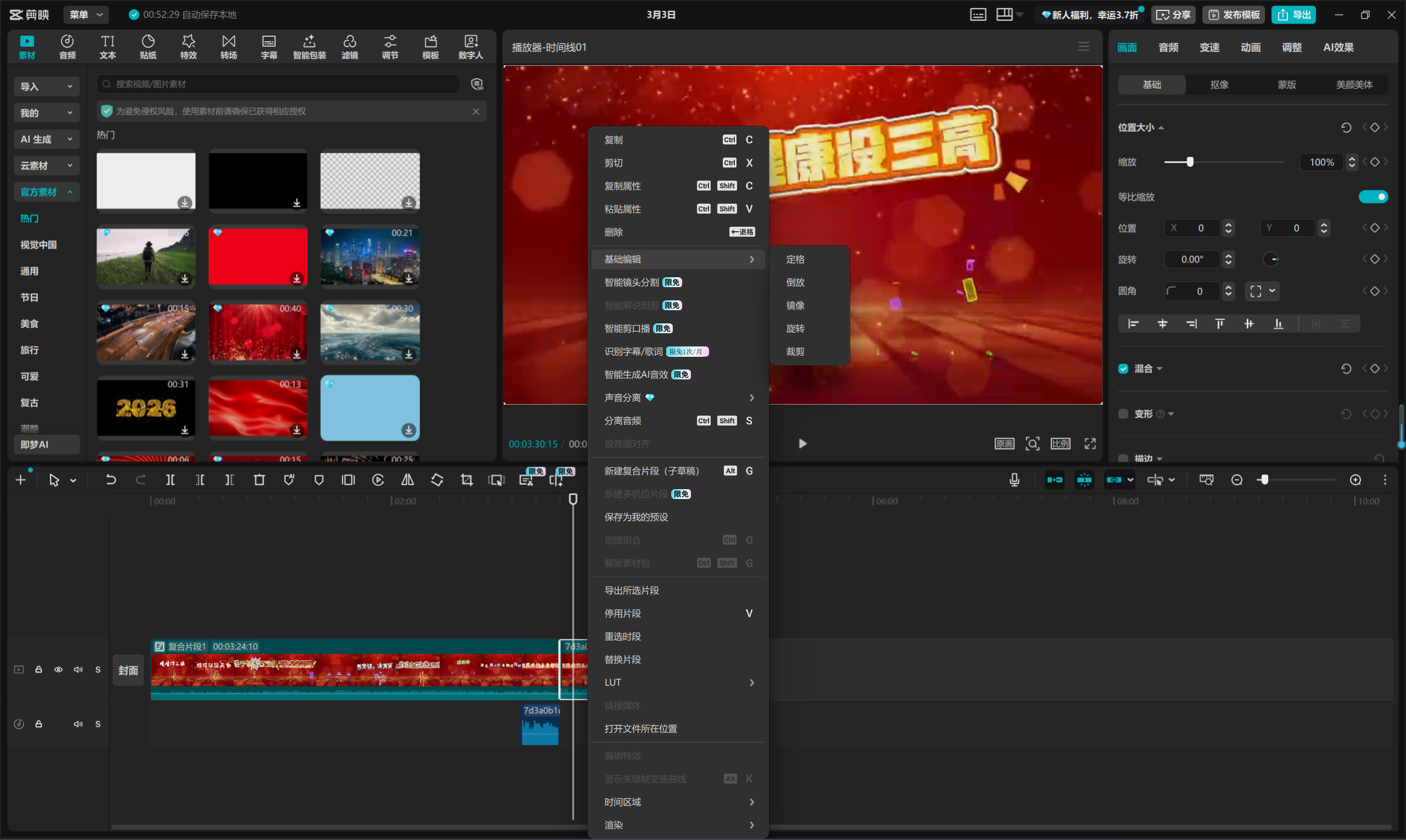The height and width of the screenshot is (840, 1406).
Task: Choose 分离音频 in the context menu
Action: coord(623,421)
